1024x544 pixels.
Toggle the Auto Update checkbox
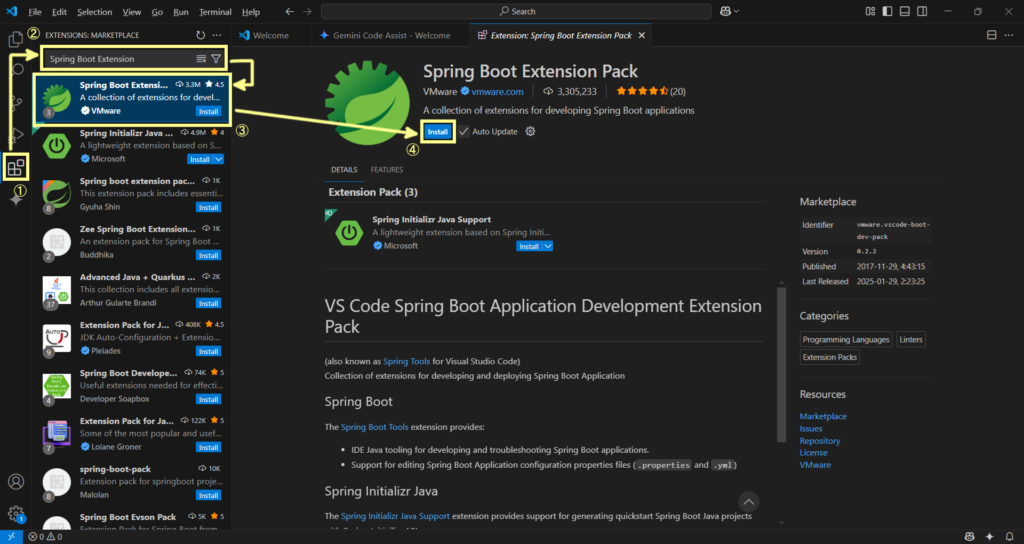[x=464, y=131]
